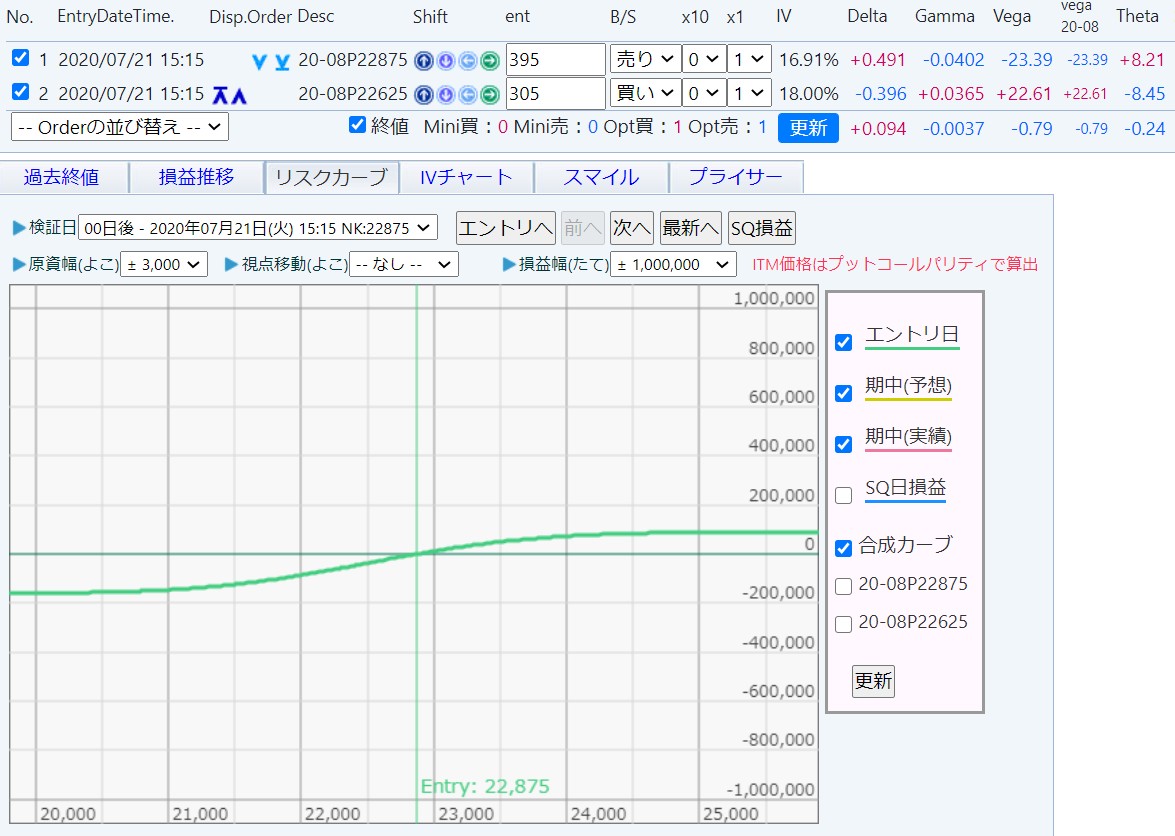Click the green エントリ日 legend line
Viewport: 1175px width, 836px height.
point(912,348)
